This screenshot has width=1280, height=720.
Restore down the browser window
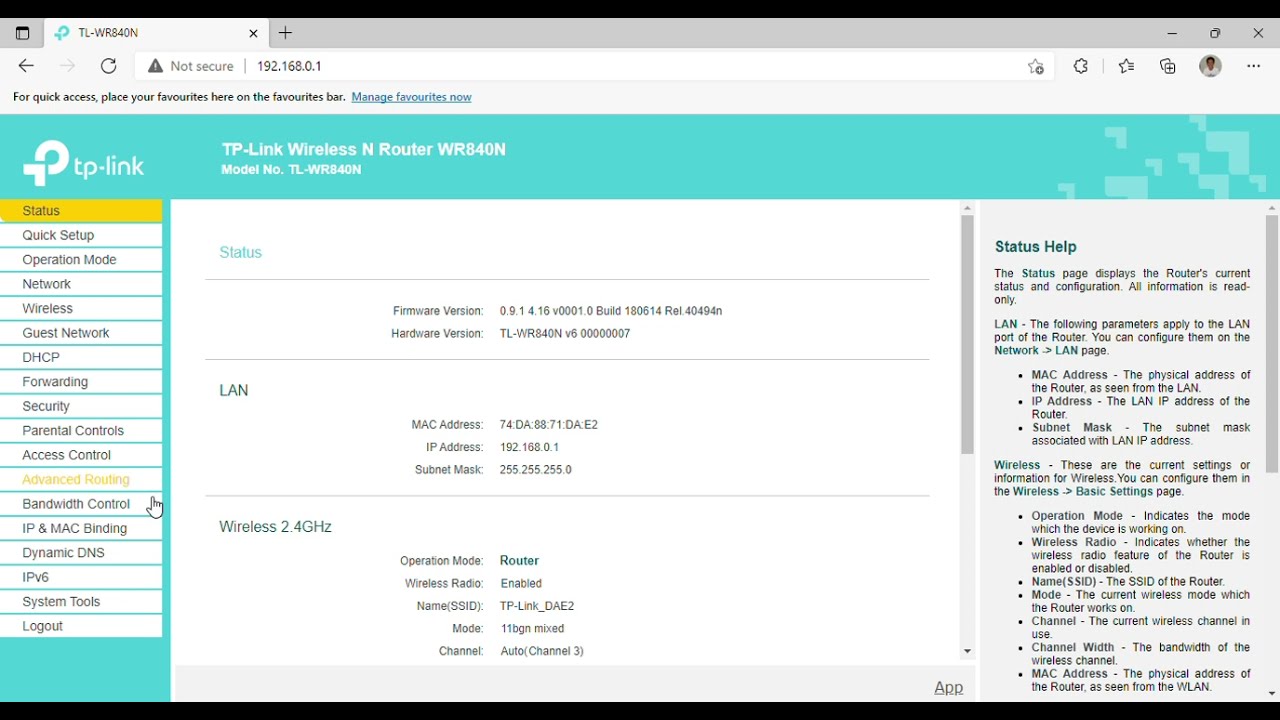[1215, 33]
